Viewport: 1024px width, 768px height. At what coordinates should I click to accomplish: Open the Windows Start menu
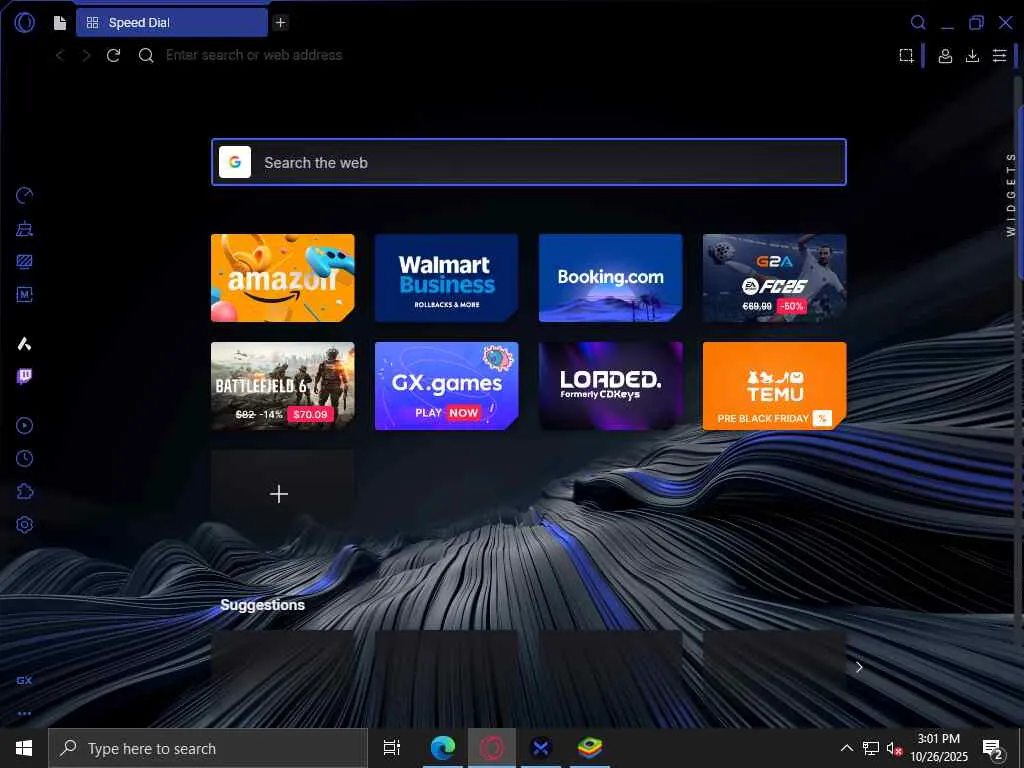(x=24, y=748)
